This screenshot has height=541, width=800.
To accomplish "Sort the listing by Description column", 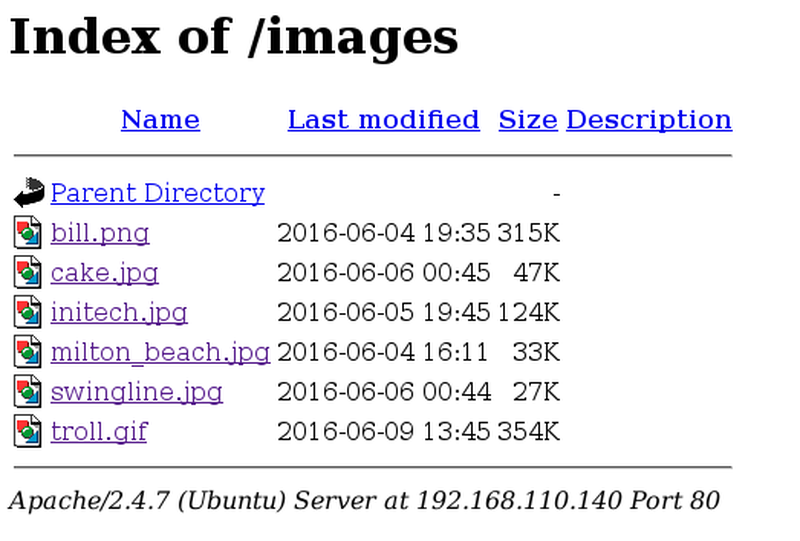I will [x=648, y=120].
